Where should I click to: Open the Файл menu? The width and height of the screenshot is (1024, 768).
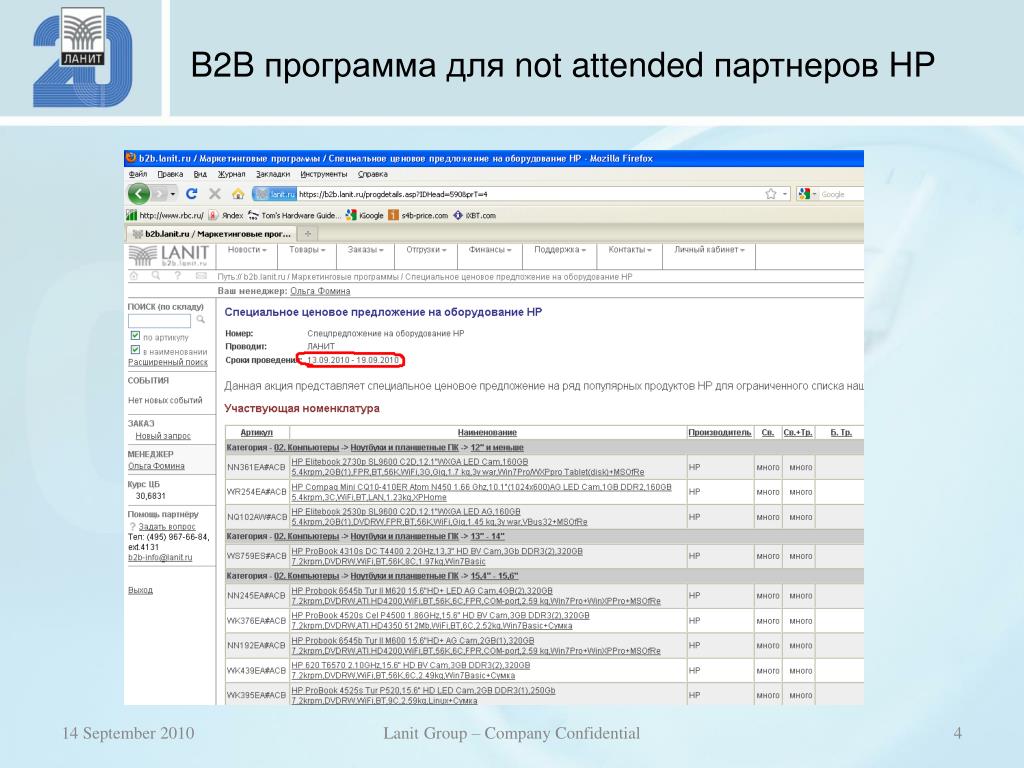click(138, 174)
